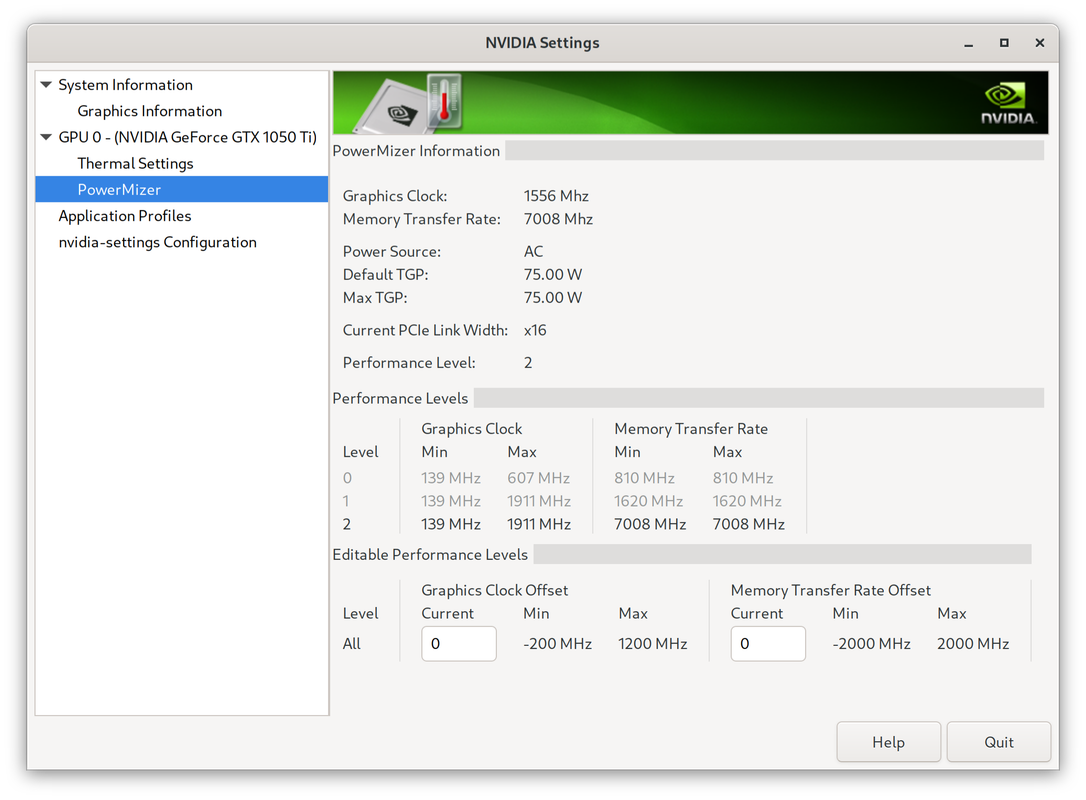Open Application Profiles page

click(125, 216)
